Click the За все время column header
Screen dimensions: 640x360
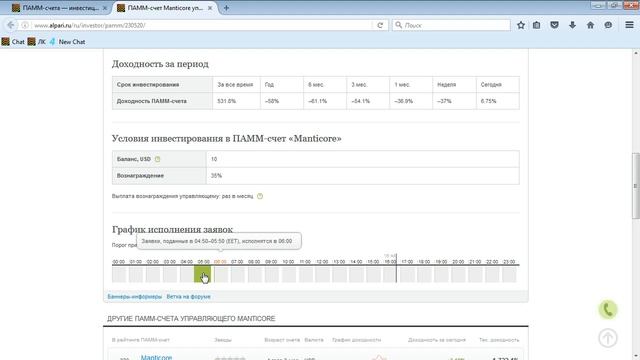(x=235, y=85)
